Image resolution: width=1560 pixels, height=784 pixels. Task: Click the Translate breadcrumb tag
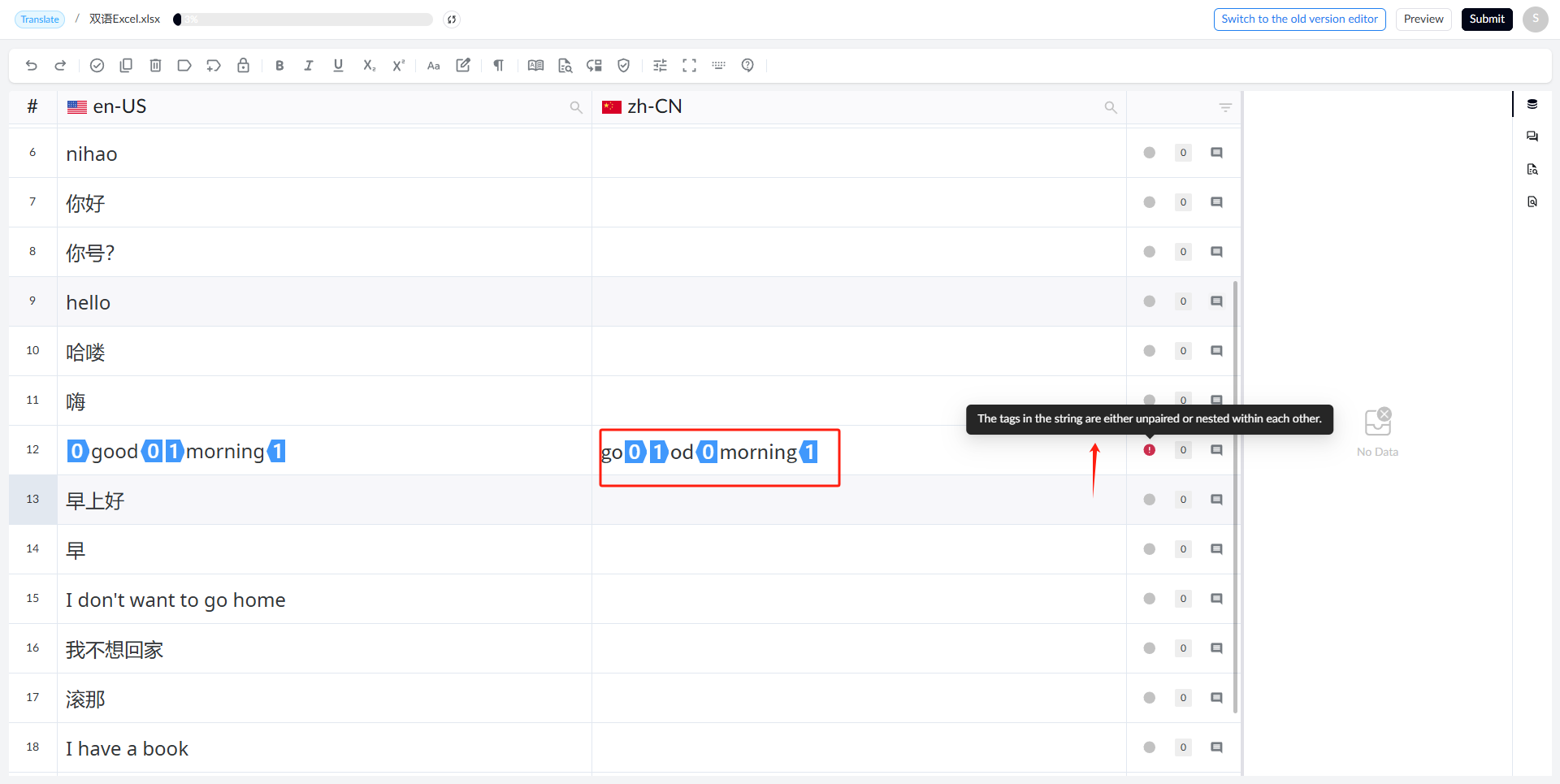coord(40,19)
